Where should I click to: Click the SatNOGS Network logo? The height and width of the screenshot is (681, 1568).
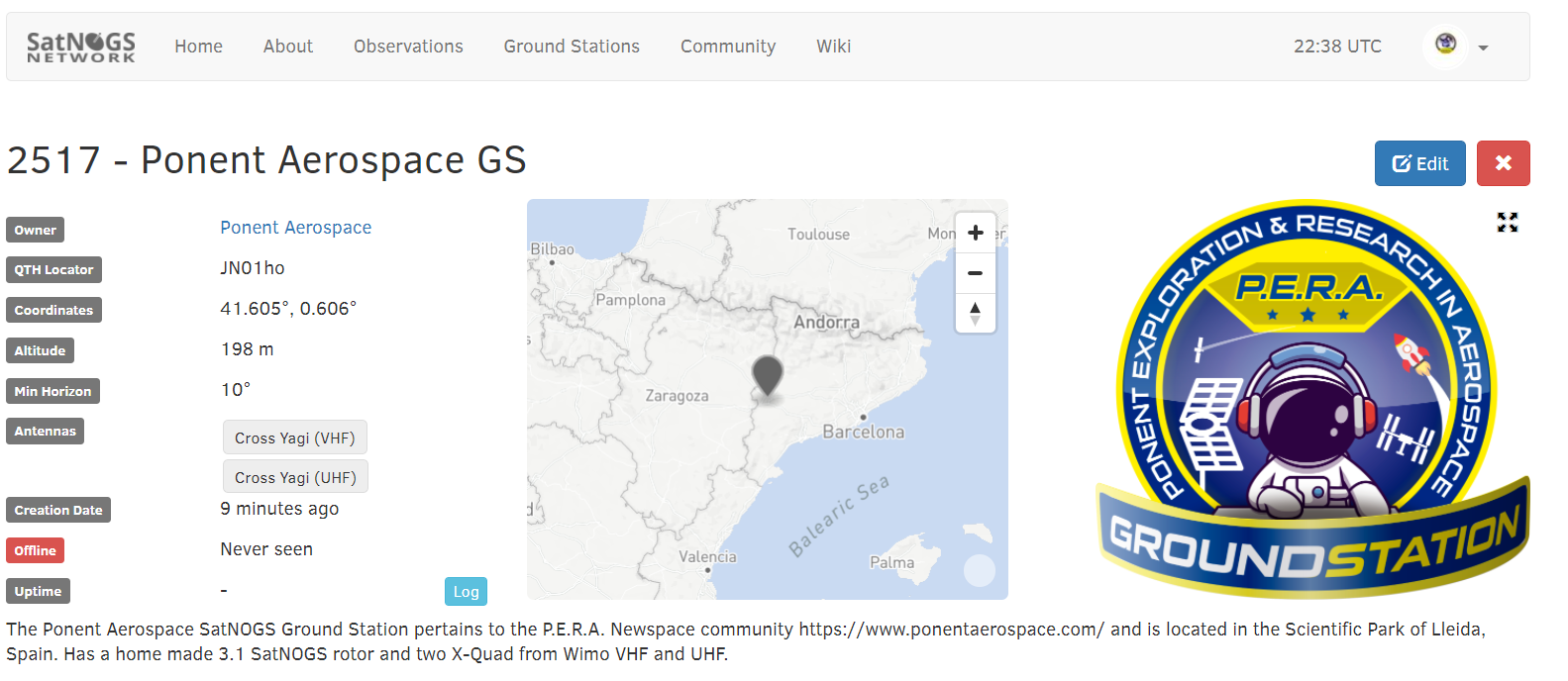(81, 47)
